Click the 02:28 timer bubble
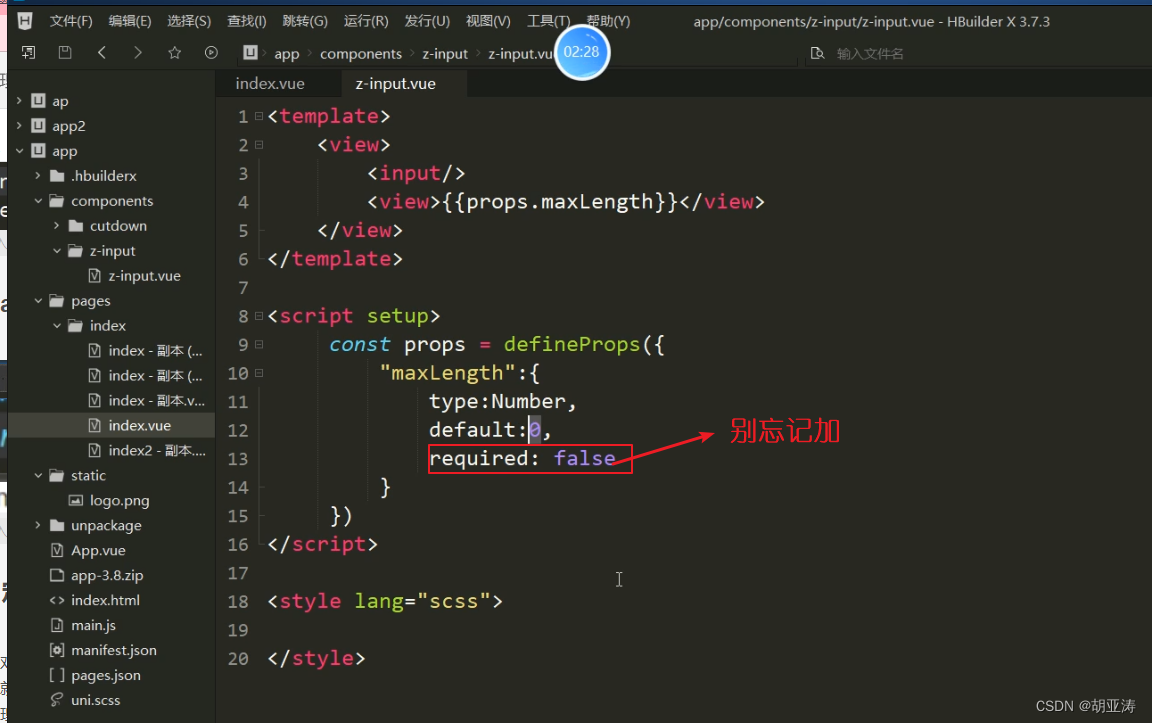The height and width of the screenshot is (723, 1152). [x=581, y=52]
